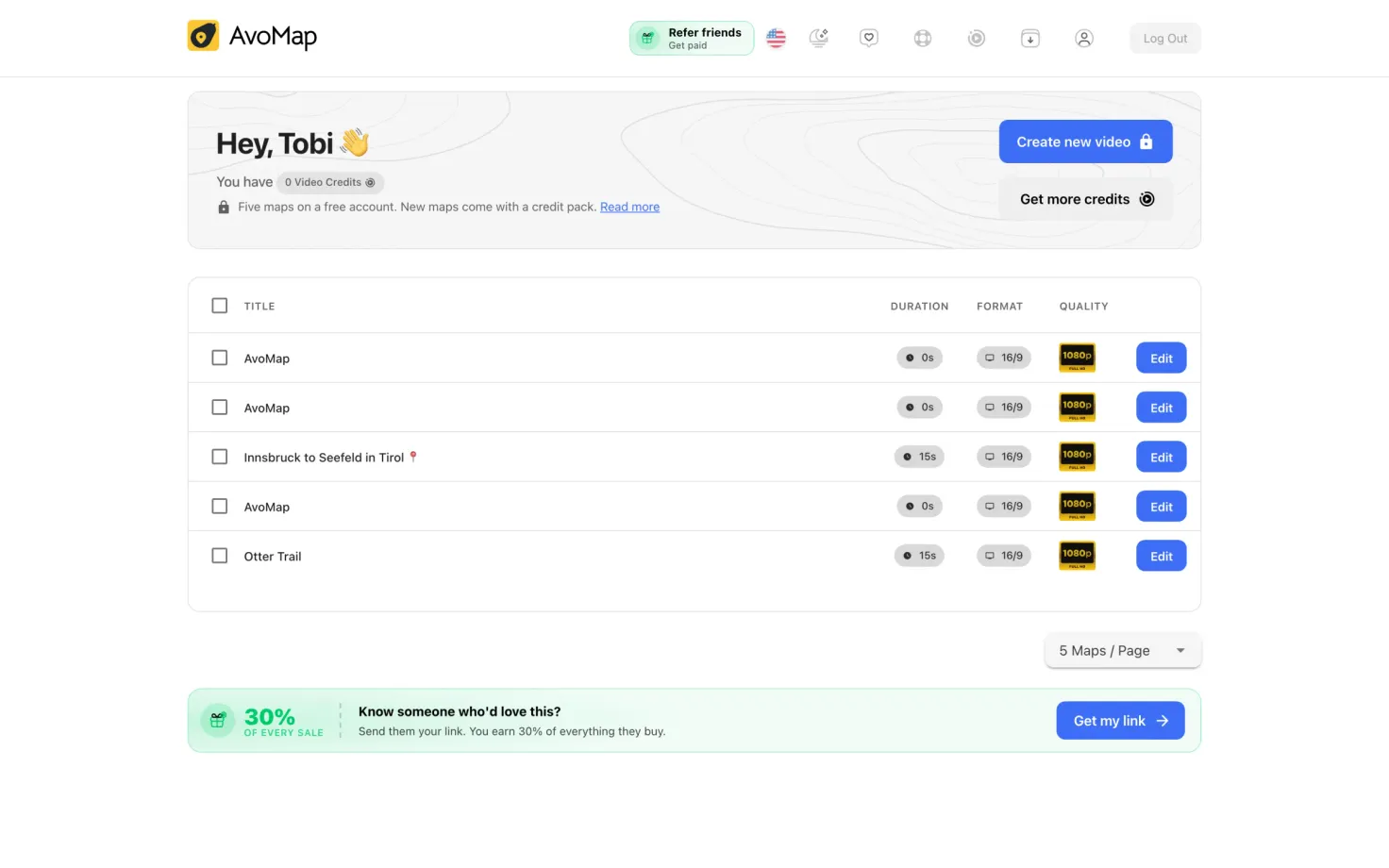Open the heart feedback bubble icon
The height and width of the screenshot is (868, 1389).
869,39
